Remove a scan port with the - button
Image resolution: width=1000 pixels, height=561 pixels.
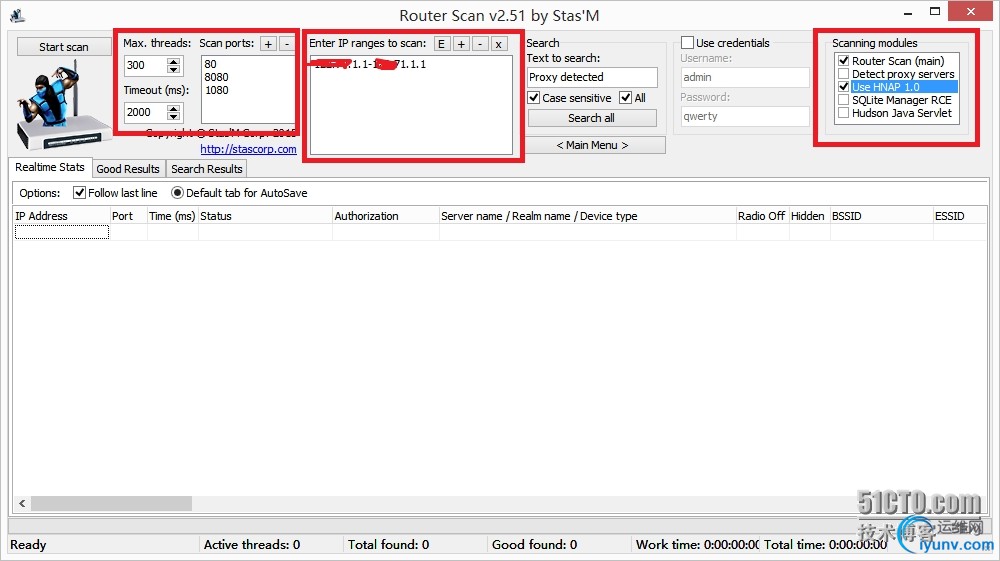287,43
